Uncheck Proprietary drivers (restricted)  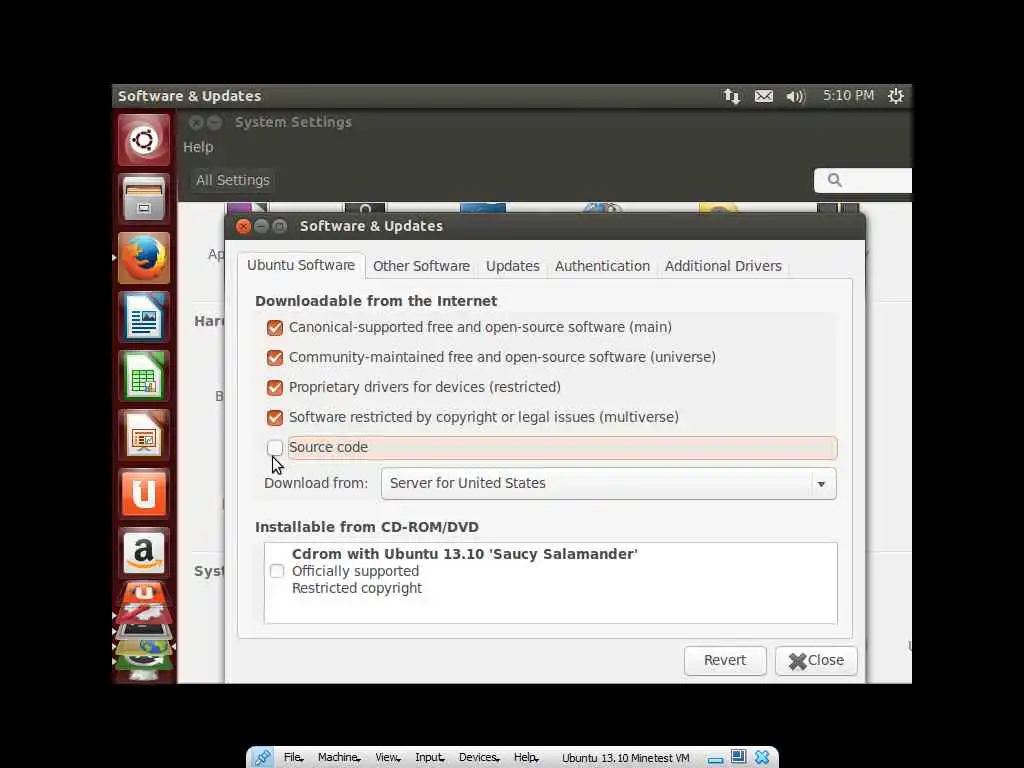(x=275, y=387)
